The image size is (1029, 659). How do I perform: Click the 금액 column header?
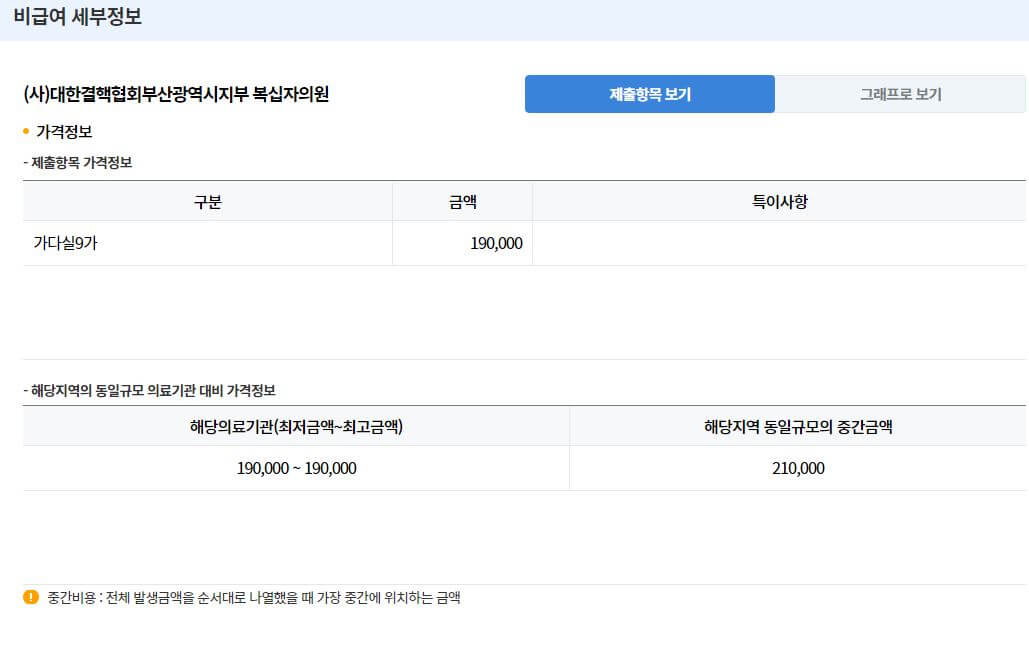(x=461, y=201)
